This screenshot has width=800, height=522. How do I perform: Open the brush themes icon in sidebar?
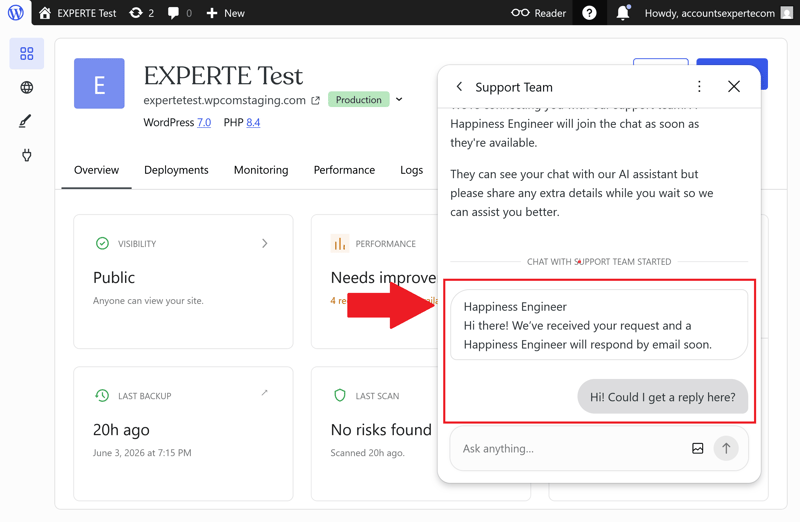point(25,121)
